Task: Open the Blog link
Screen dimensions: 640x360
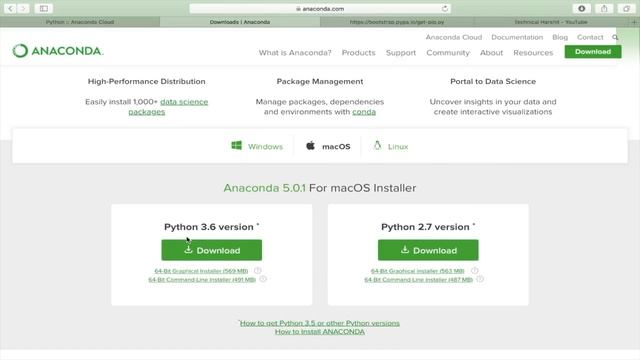Action: 560,37
